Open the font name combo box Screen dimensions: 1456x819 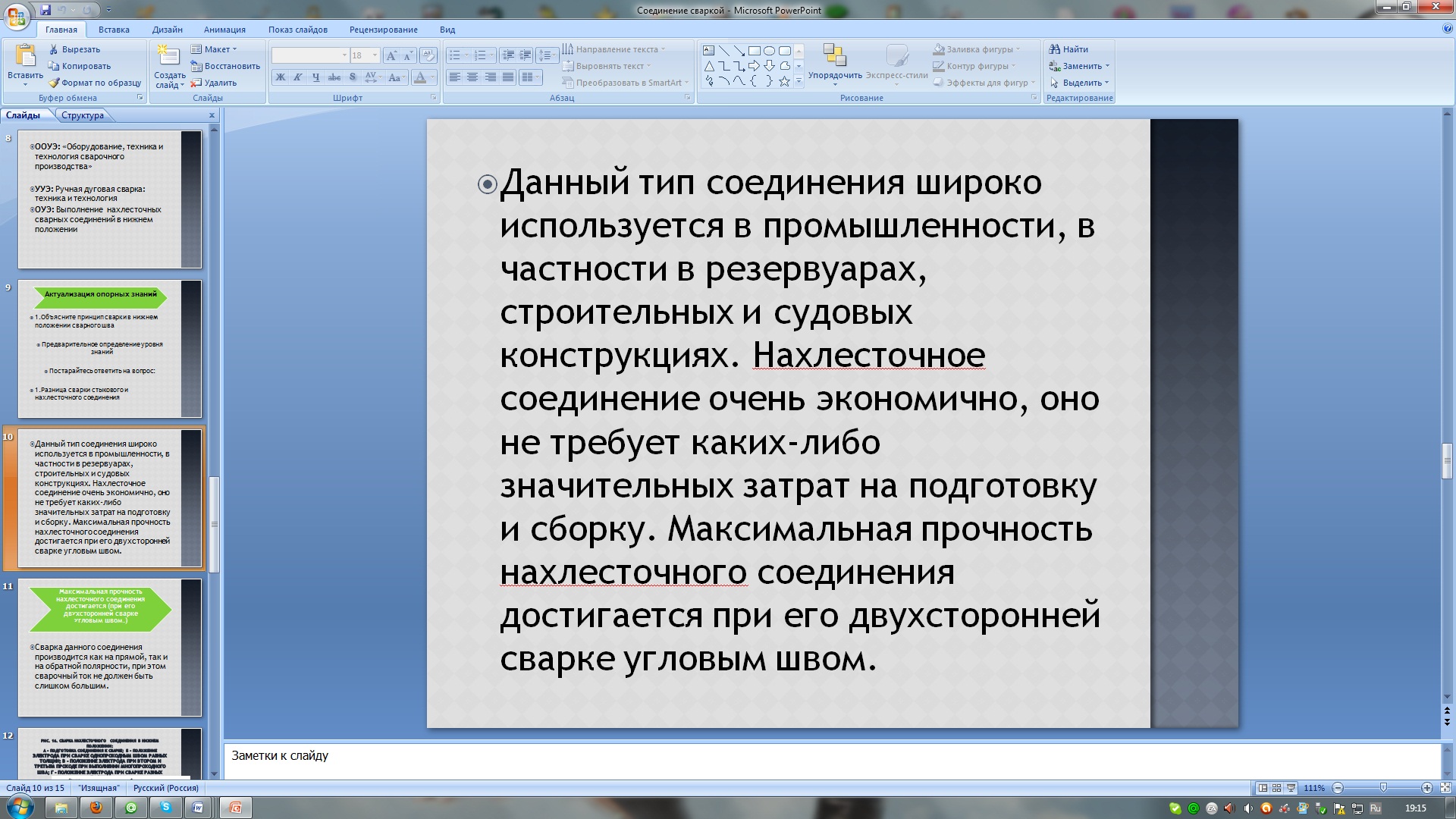point(310,55)
